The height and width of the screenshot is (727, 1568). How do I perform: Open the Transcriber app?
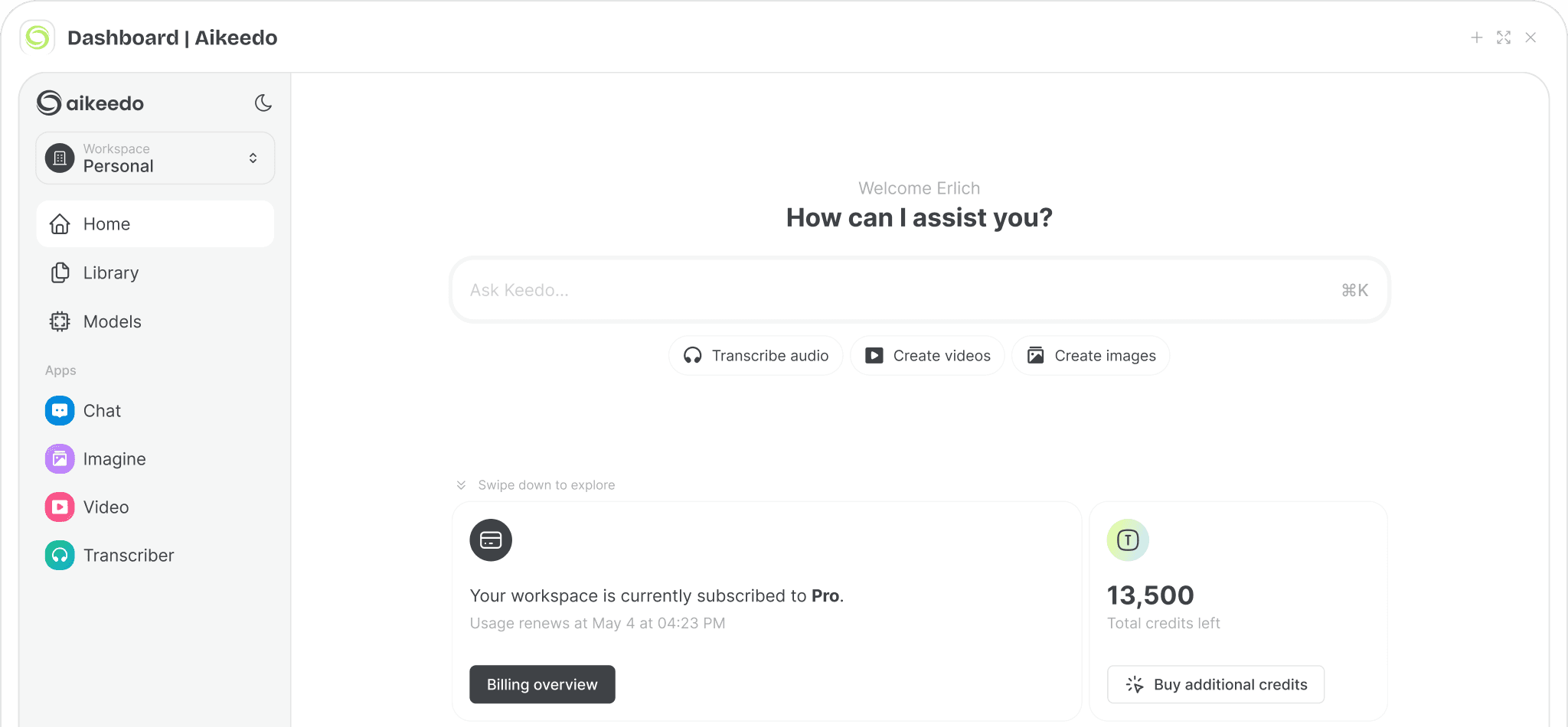[x=128, y=556]
